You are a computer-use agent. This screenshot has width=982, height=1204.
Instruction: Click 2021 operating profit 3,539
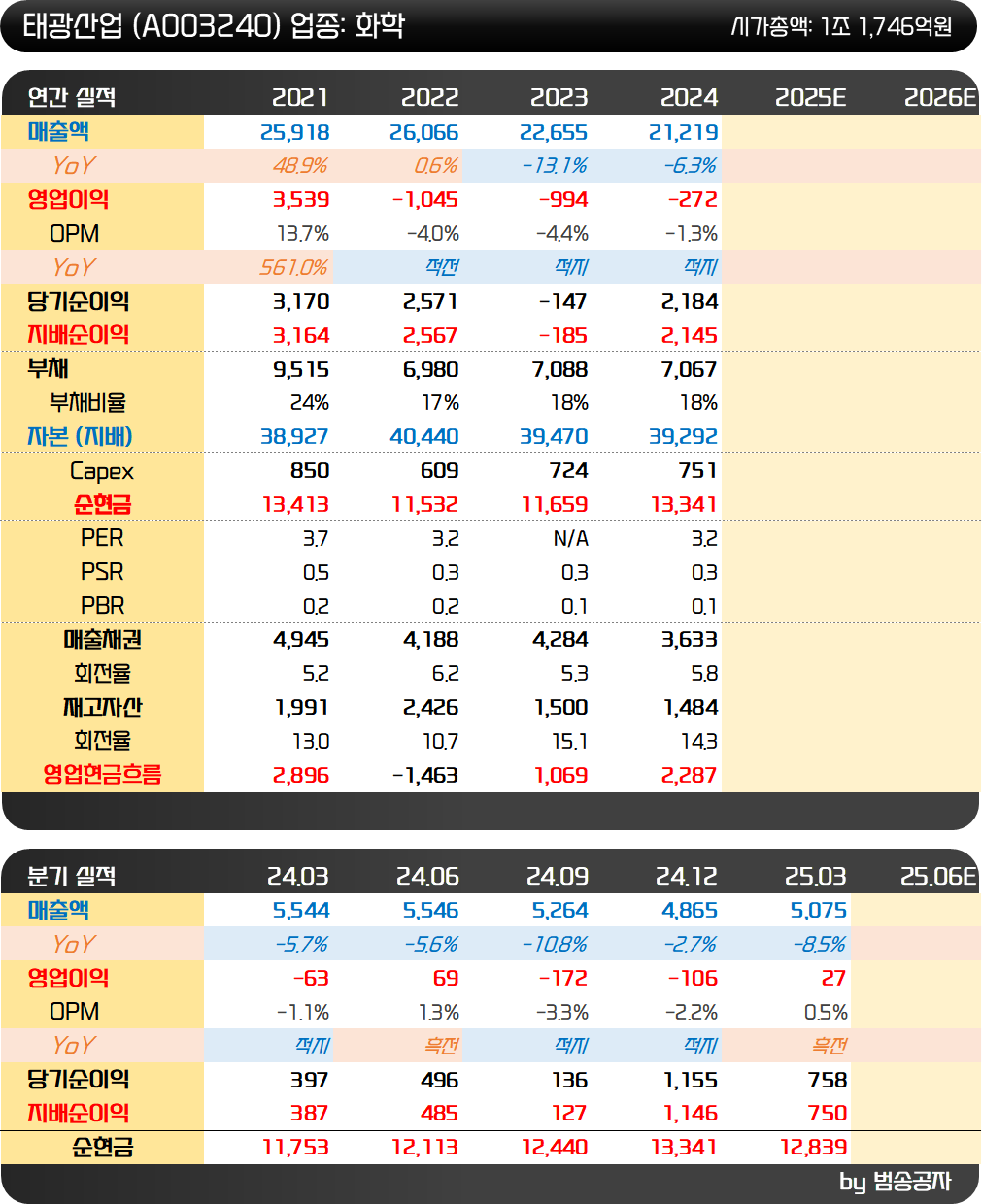point(301,200)
